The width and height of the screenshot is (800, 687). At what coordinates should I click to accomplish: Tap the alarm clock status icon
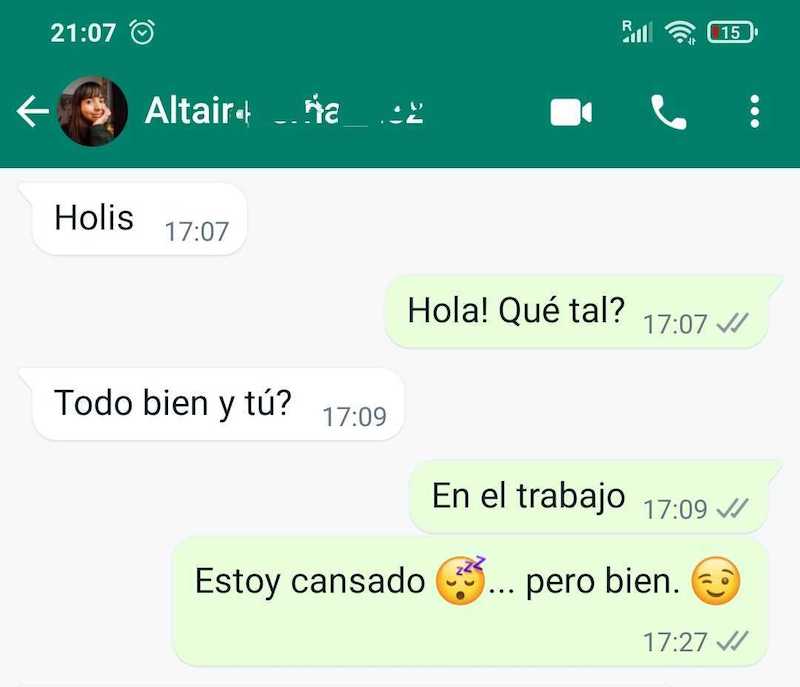[142, 32]
